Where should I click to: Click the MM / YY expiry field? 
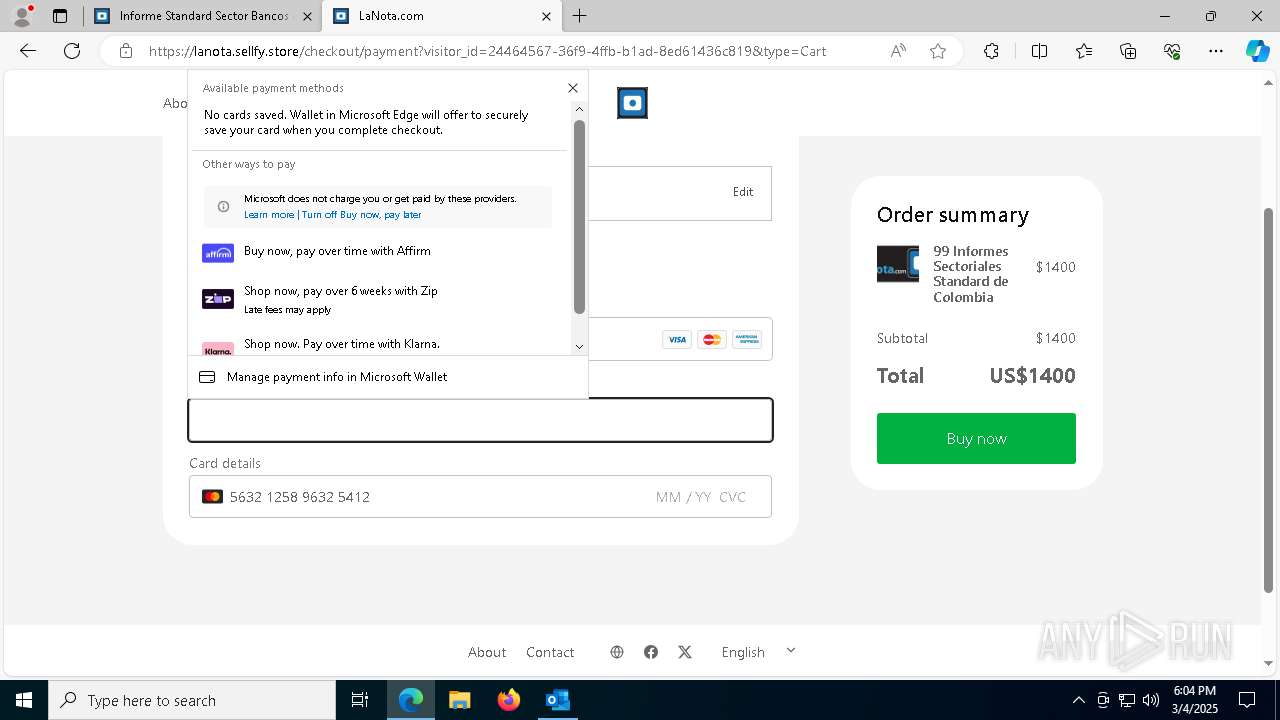click(683, 497)
